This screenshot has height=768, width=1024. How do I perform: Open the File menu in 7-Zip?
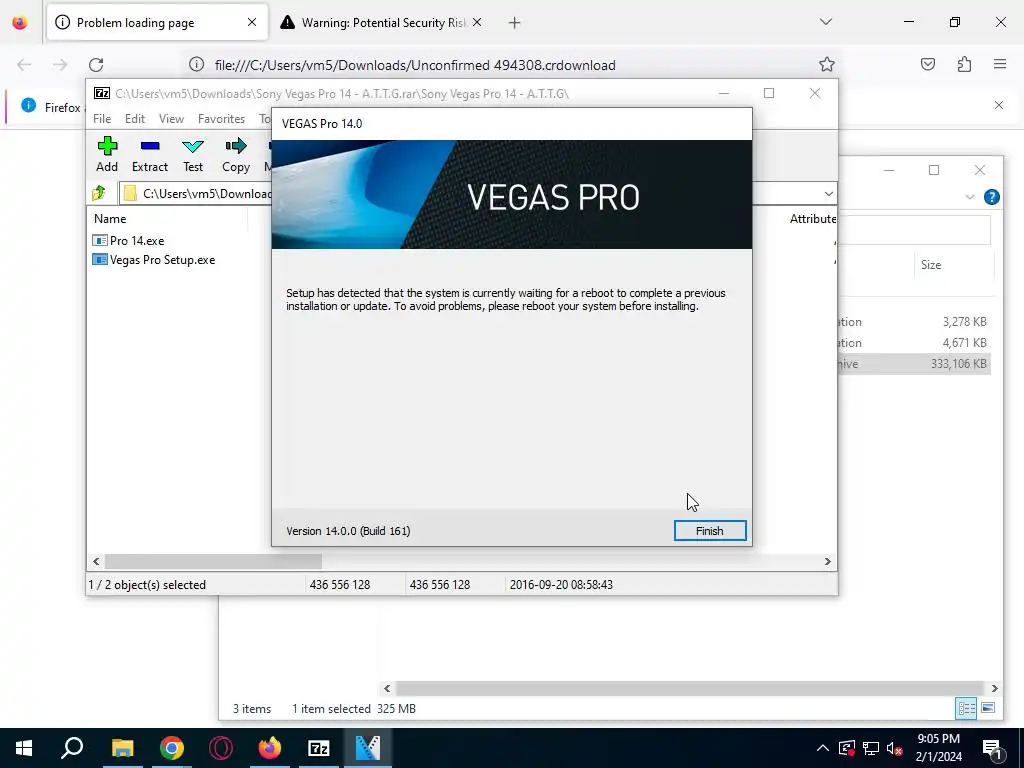tap(102, 119)
